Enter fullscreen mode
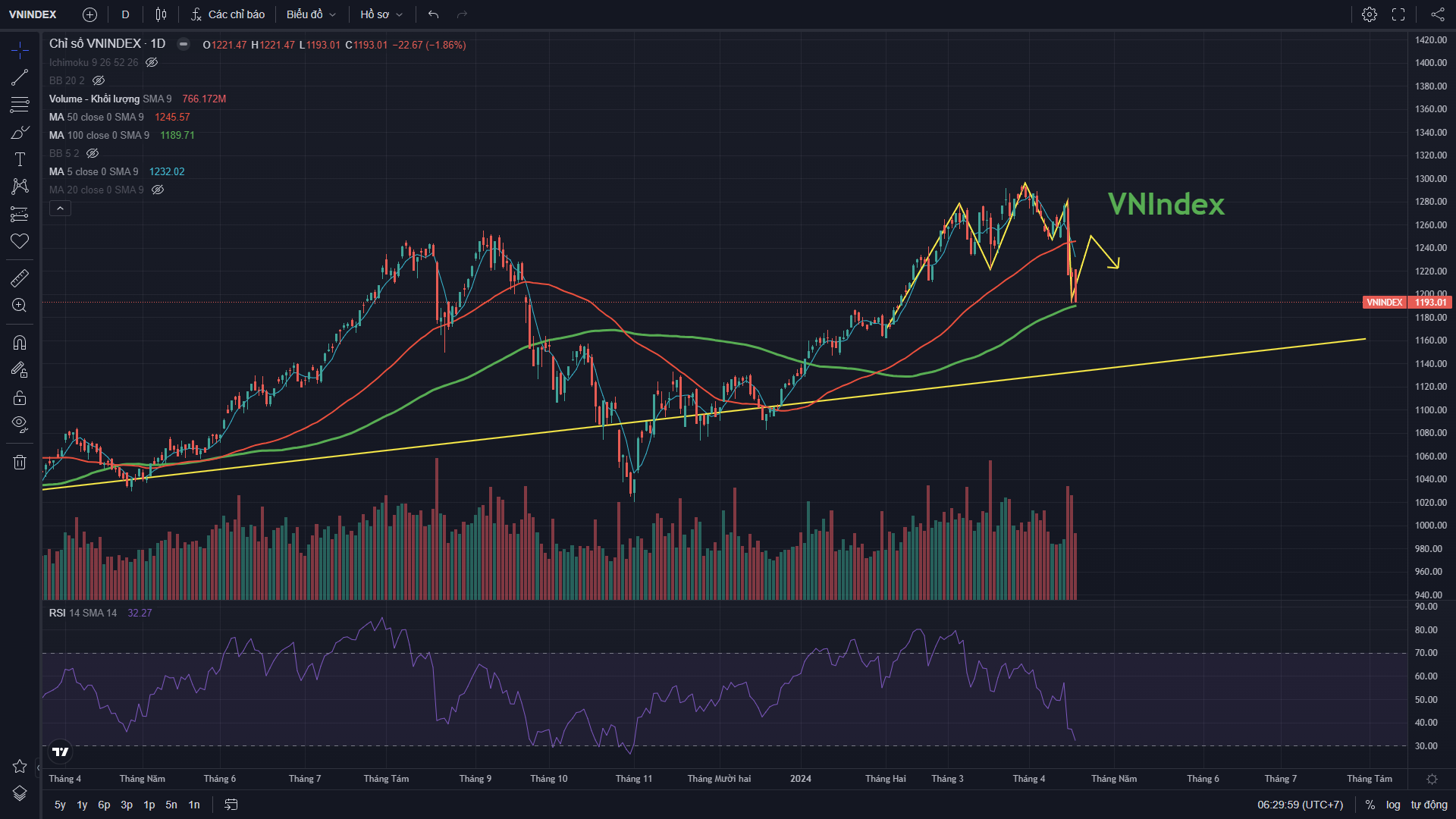1456x819 pixels. [1398, 14]
